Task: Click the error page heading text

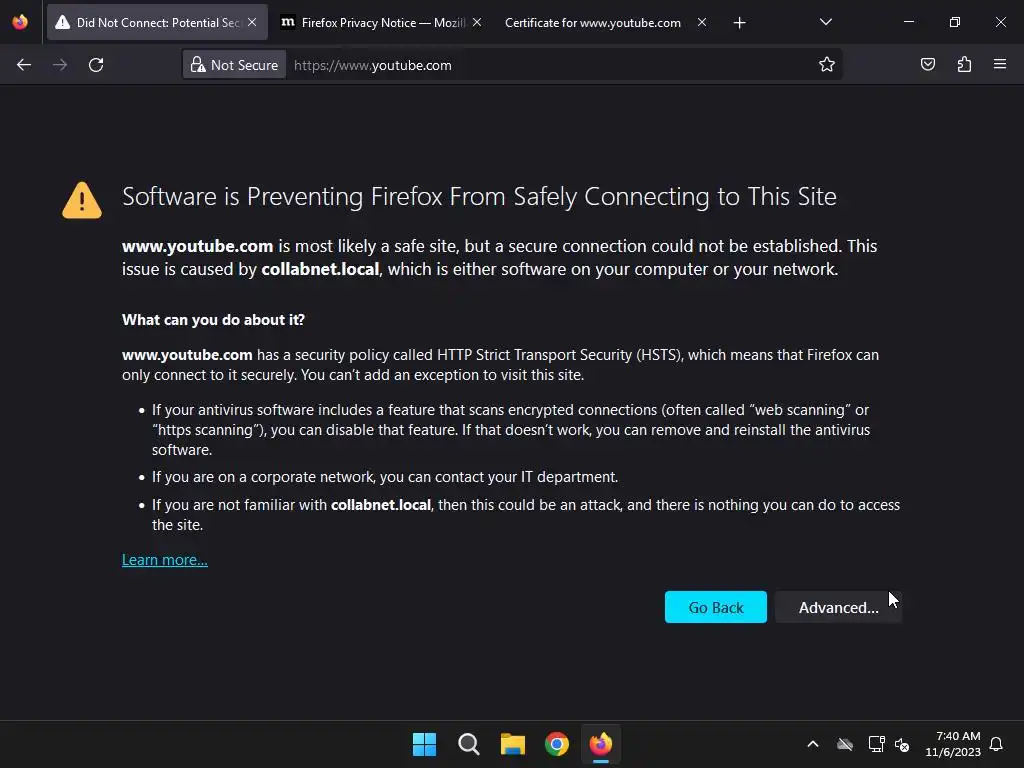Action: coord(479,197)
